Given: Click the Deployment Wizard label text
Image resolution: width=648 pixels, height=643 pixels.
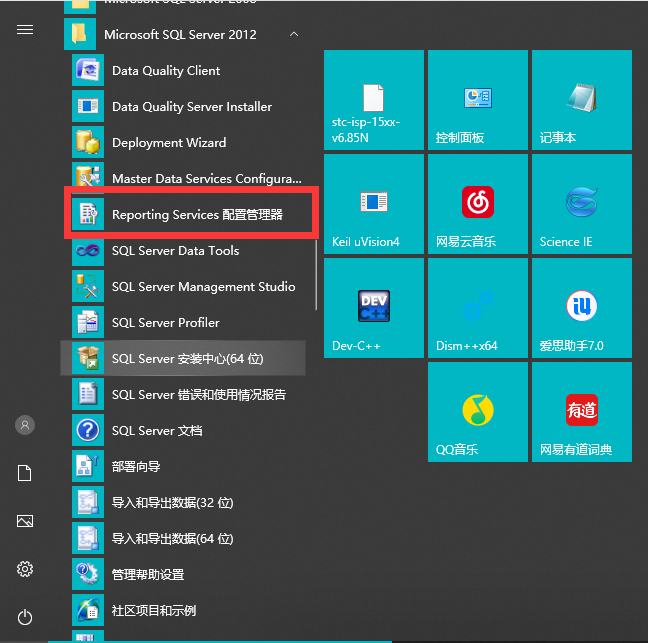Looking at the screenshot, I should 169,143.
